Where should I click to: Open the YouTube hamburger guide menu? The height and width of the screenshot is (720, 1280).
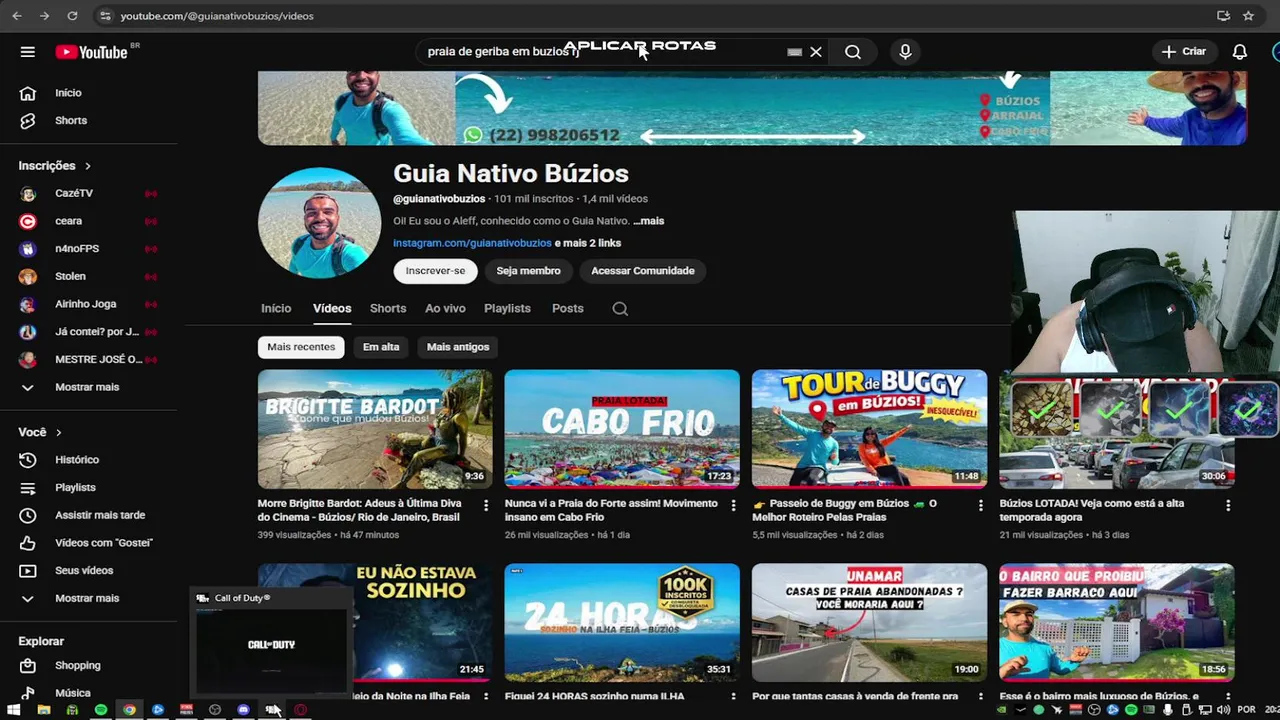tap(28, 52)
